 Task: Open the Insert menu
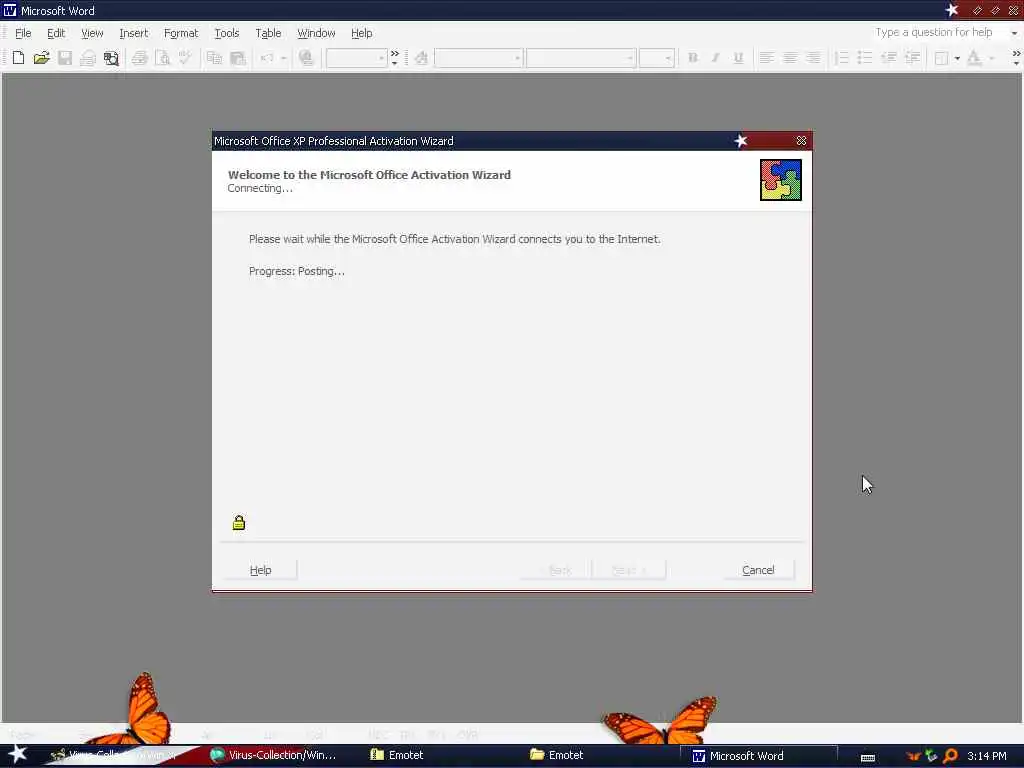[x=133, y=33]
